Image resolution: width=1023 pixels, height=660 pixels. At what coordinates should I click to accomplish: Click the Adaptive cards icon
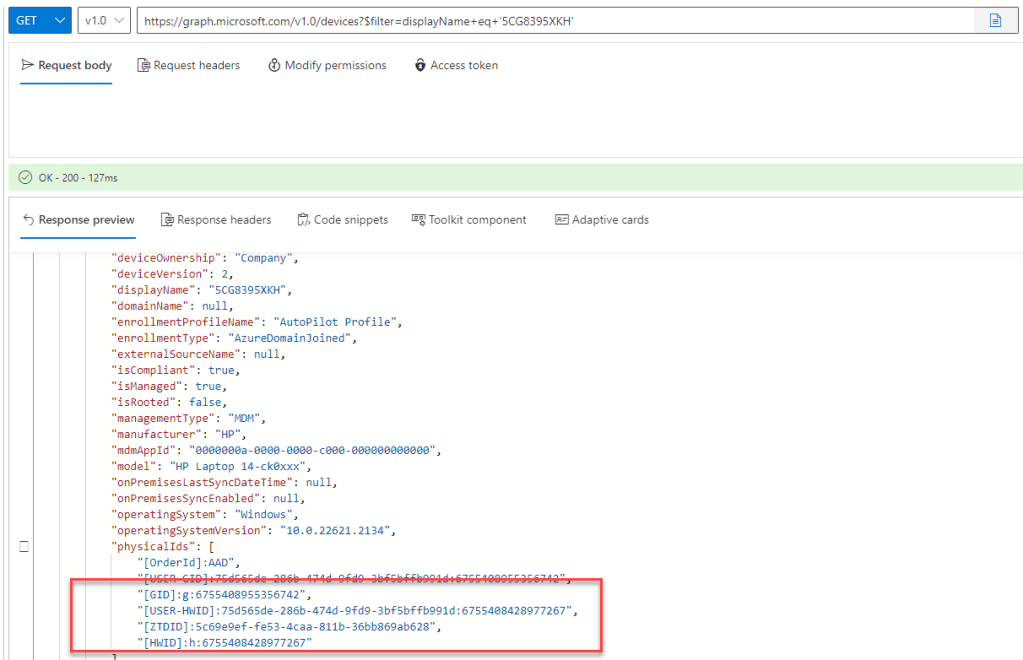561,220
